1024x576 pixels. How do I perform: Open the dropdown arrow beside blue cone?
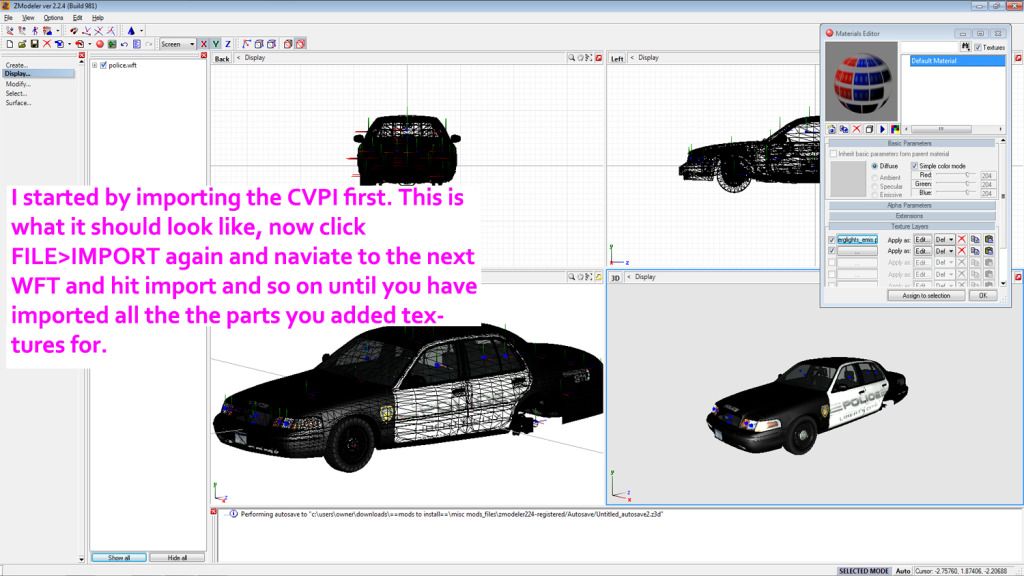141,31
